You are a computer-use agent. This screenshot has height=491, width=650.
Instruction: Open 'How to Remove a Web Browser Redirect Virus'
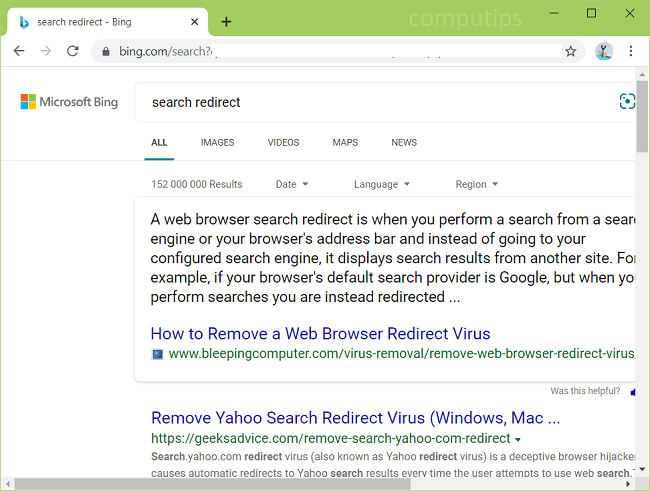pyautogui.click(x=320, y=333)
